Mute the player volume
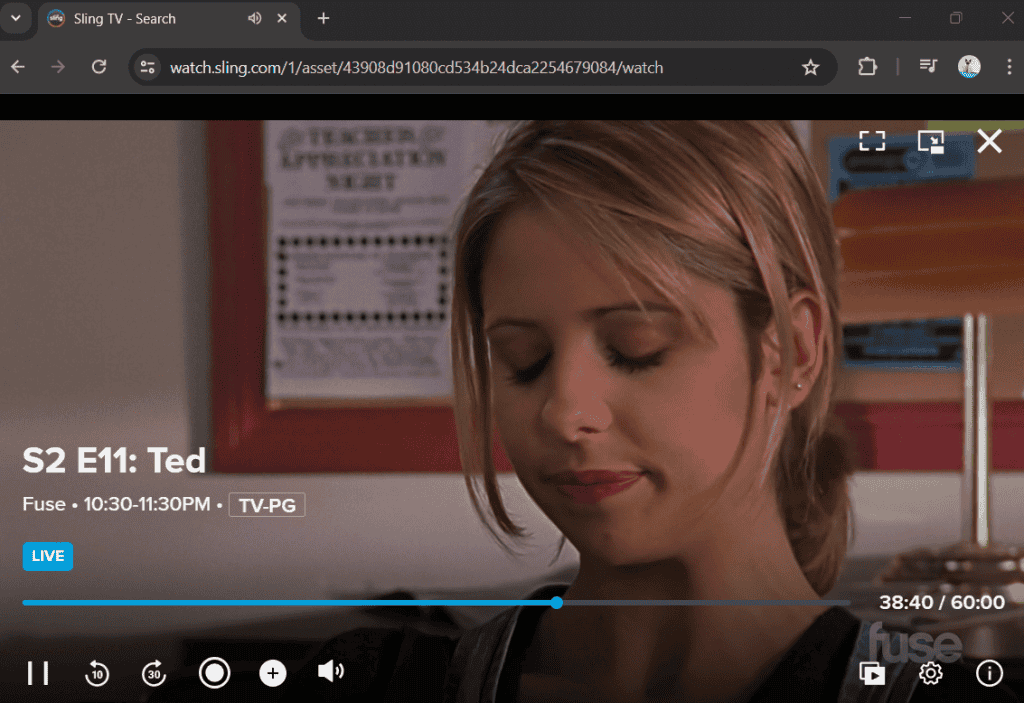This screenshot has width=1024, height=703. point(330,672)
